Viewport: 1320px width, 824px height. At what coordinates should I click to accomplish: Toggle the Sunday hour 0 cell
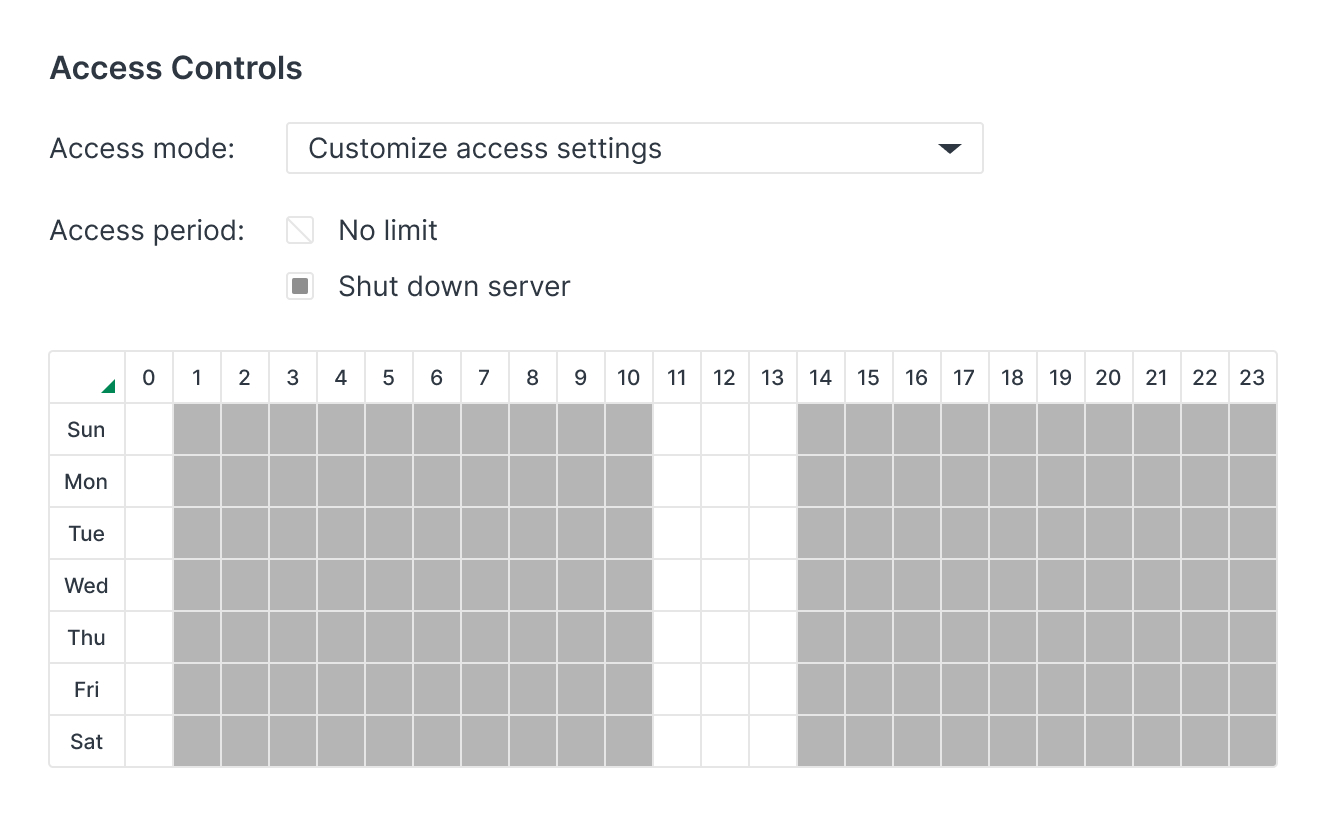[149, 430]
